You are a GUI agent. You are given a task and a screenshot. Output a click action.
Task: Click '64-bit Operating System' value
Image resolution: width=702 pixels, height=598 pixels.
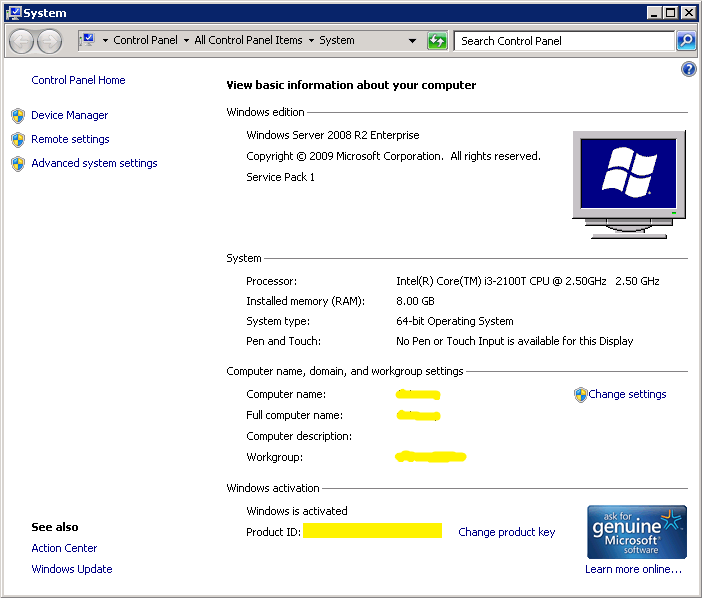click(454, 321)
